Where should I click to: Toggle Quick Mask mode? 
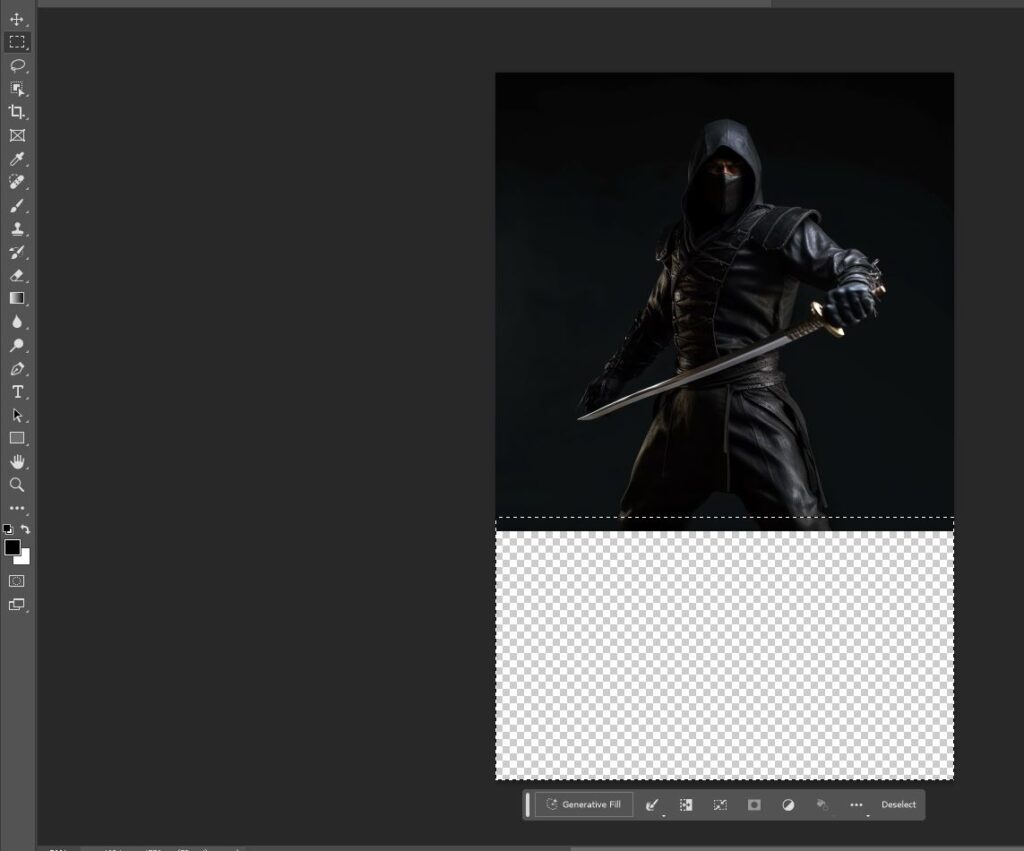click(x=17, y=580)
